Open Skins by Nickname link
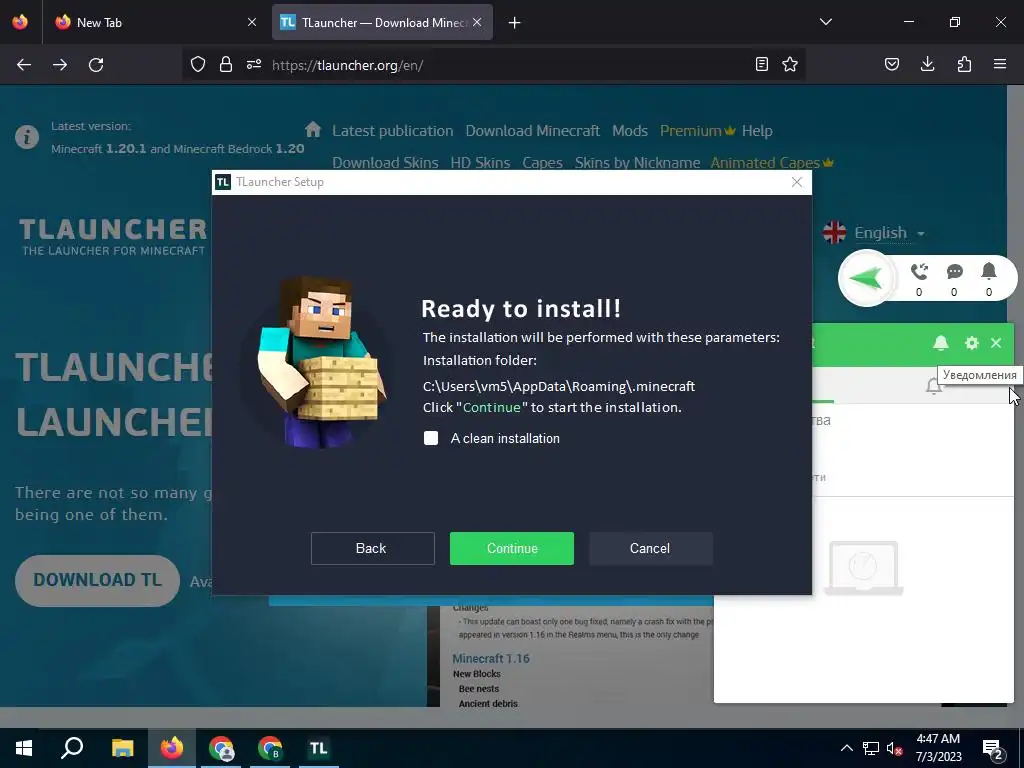 (637, 163)
